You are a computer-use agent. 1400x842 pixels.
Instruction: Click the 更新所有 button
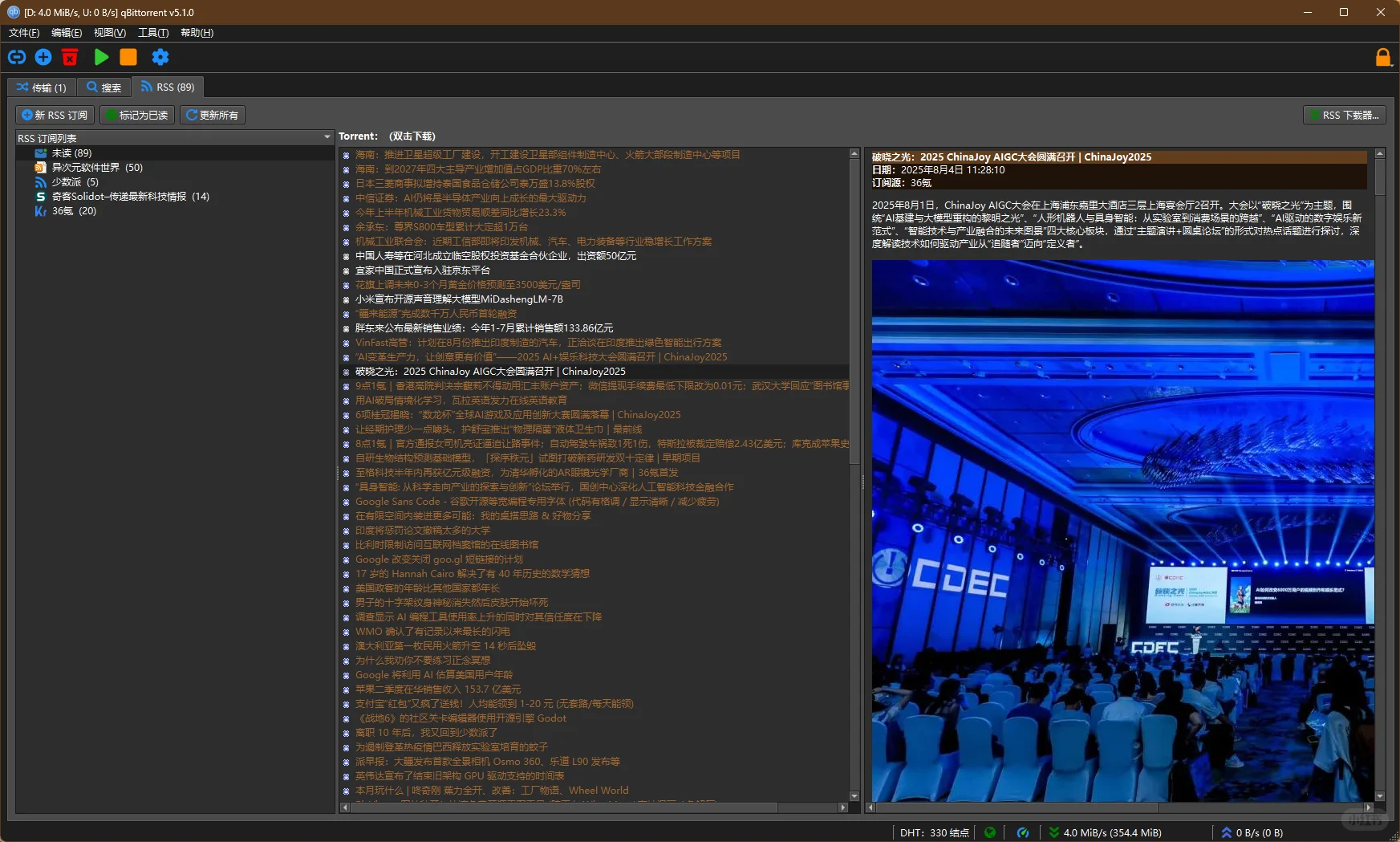click(213, 115)
